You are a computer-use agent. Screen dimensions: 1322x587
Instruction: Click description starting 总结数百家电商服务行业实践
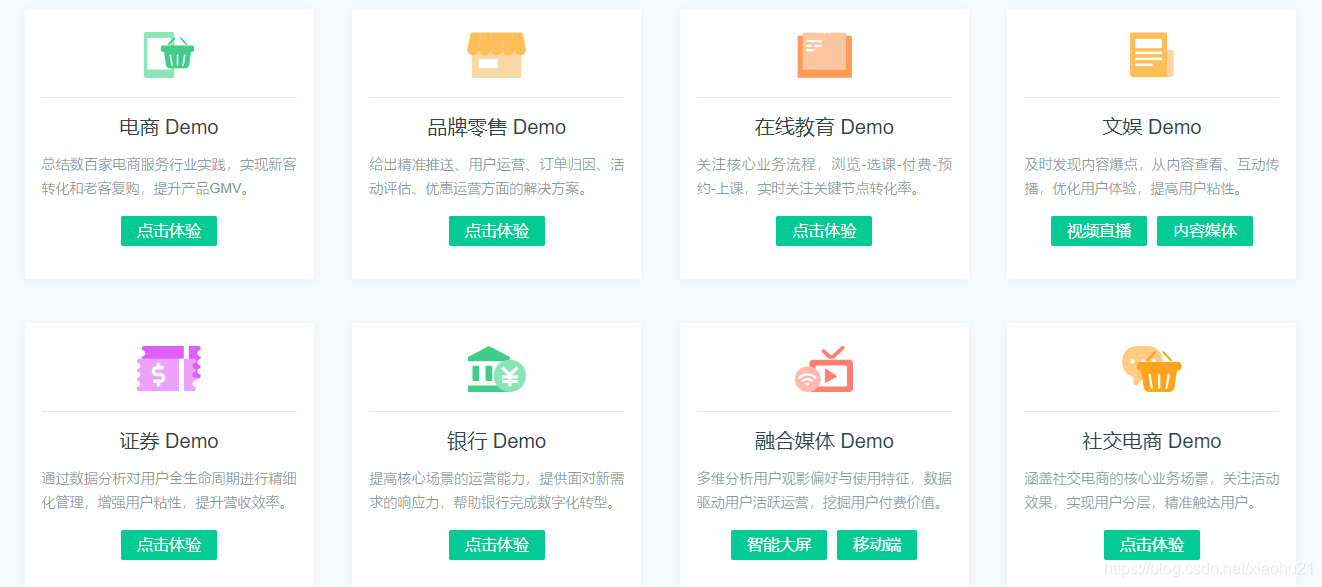[x=169, y=176]
